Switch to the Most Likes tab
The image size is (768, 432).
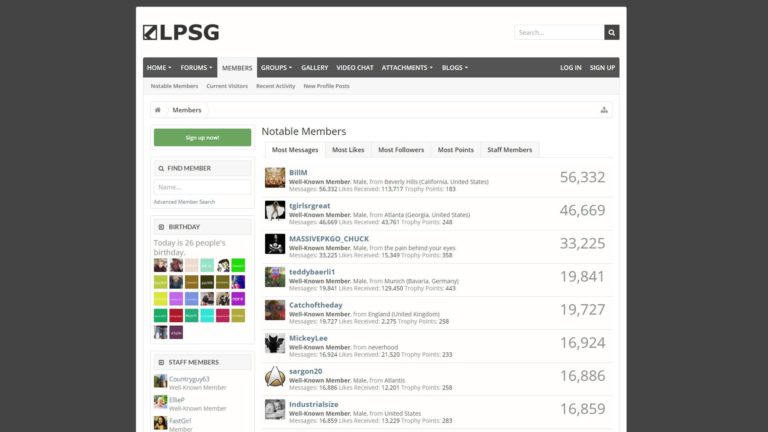tap(348, 150)
